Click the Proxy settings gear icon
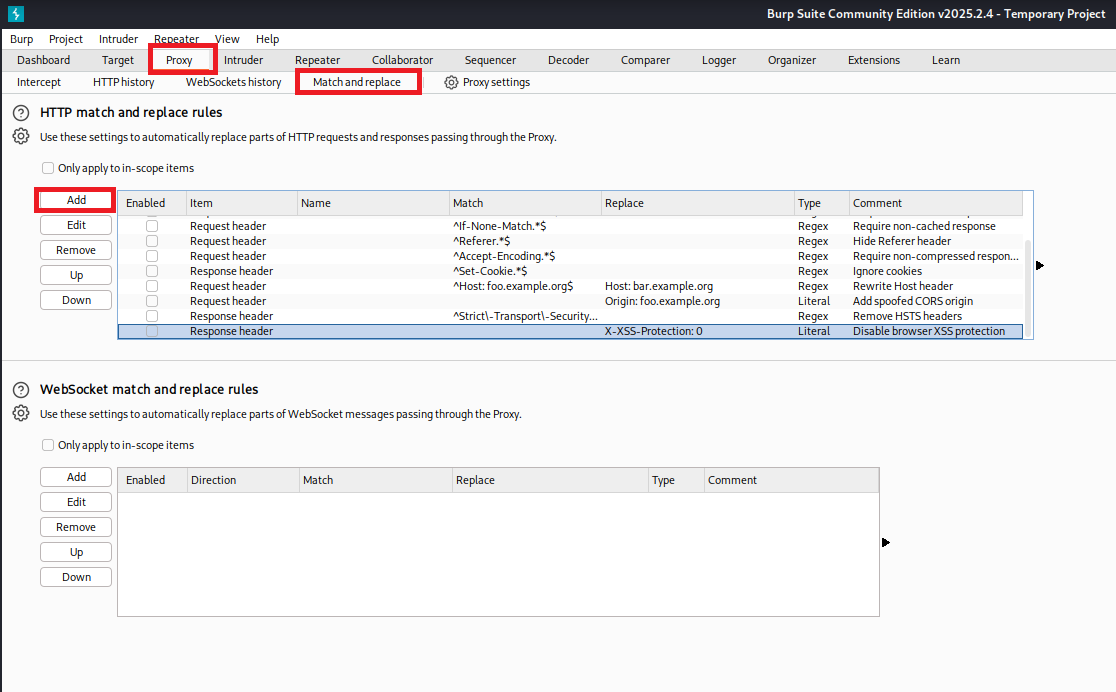 pyautogui.click(x=451, y=82)
